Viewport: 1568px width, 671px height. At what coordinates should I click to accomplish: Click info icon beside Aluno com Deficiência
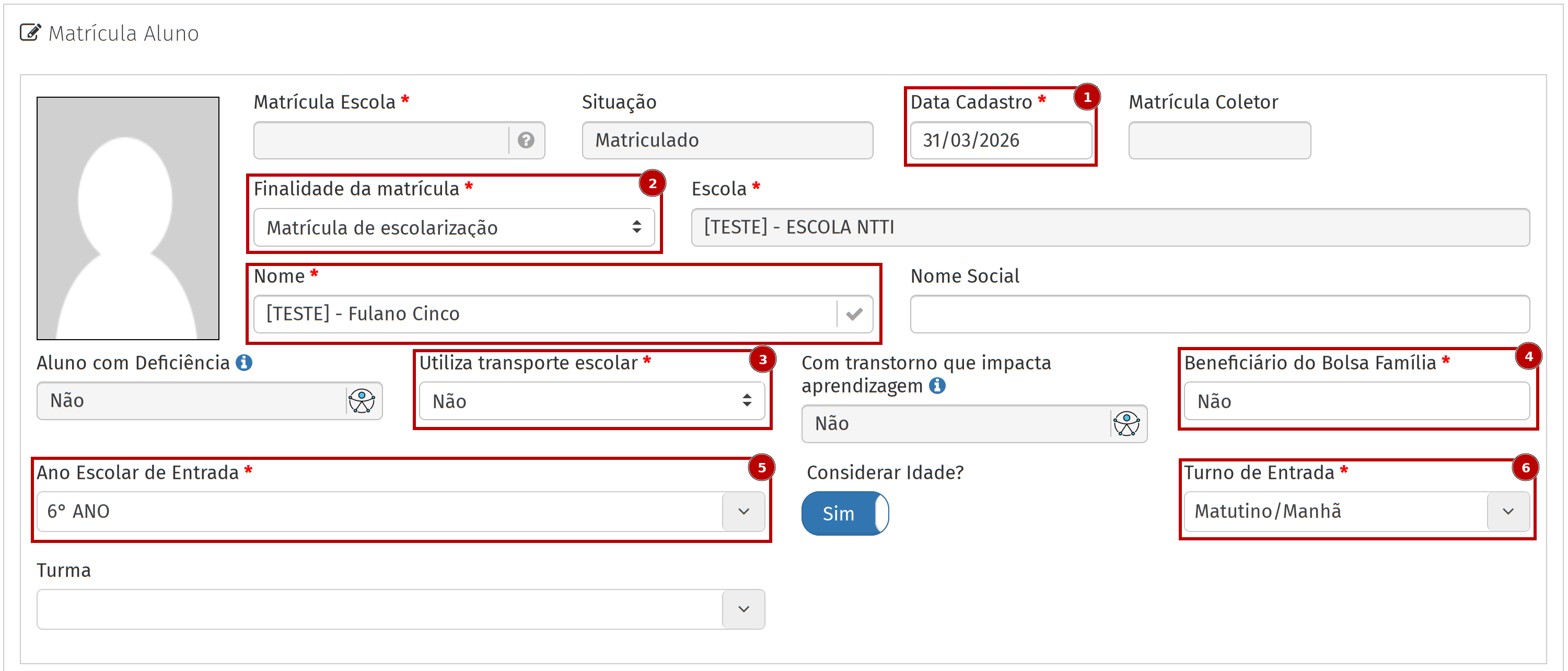[244, 363]
